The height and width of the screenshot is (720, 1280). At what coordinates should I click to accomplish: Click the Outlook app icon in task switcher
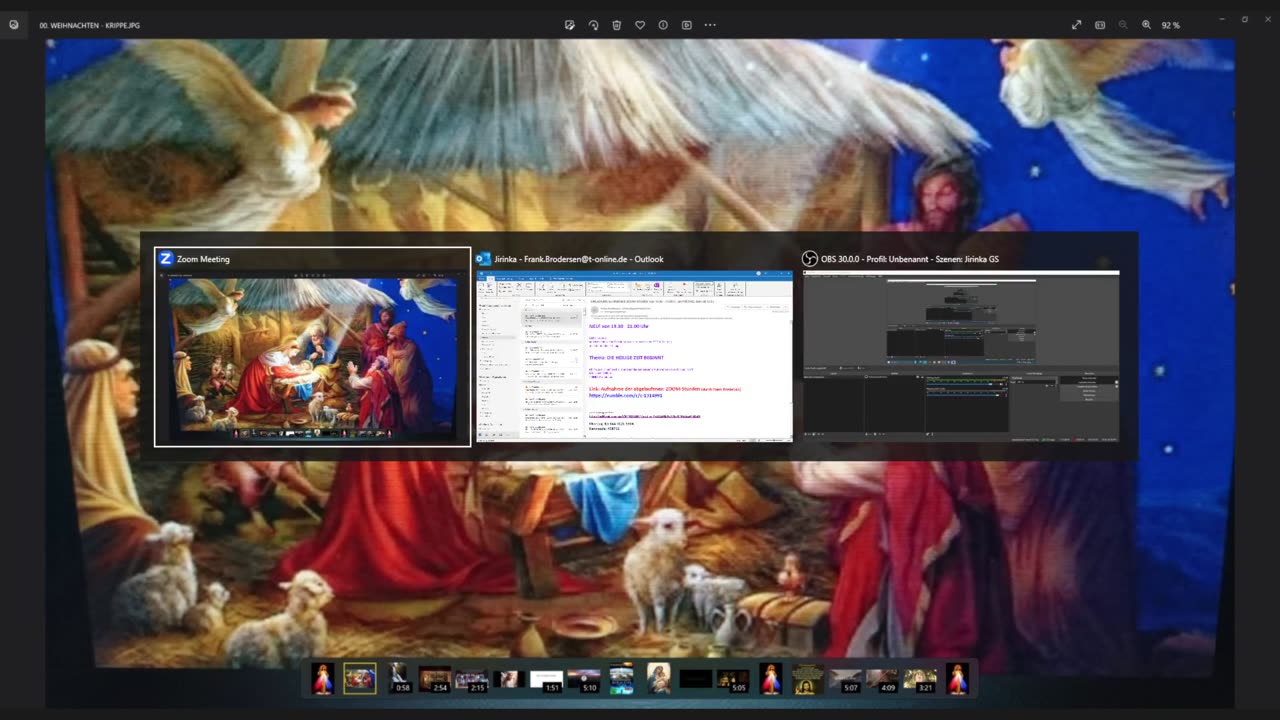coord(483,259)
